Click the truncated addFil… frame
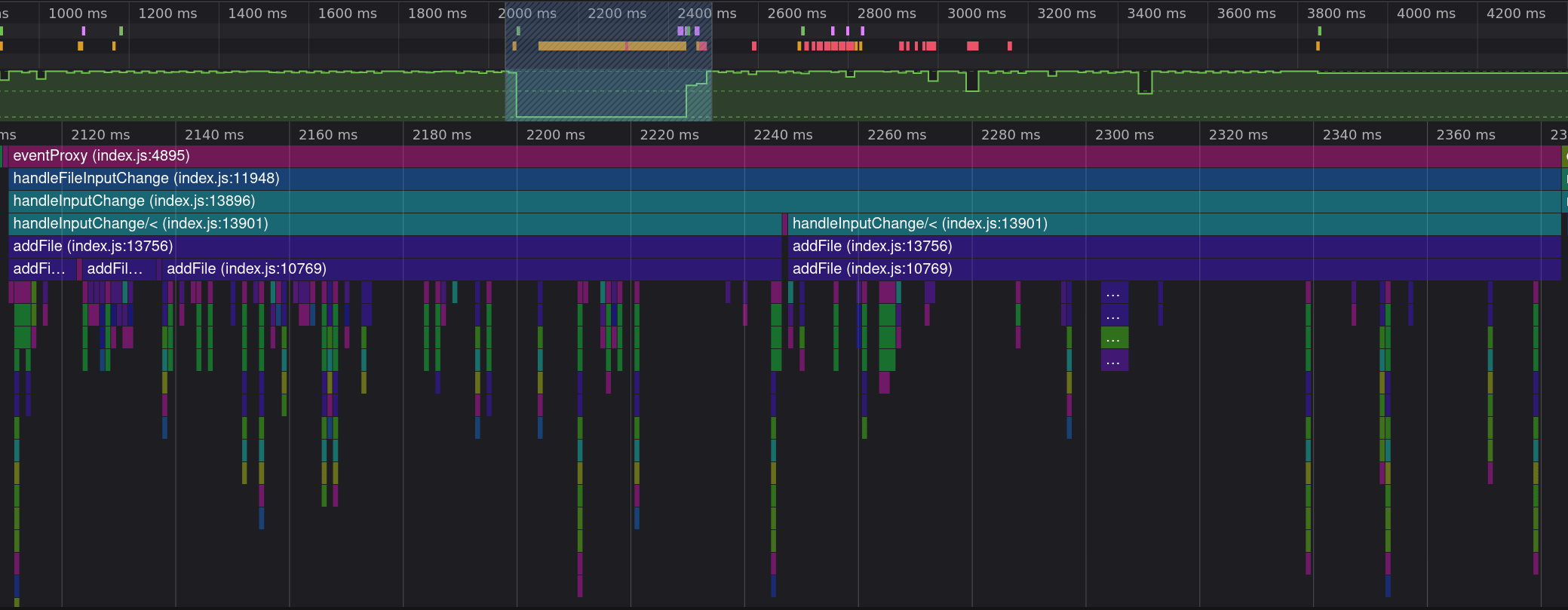 coord(119,269)
